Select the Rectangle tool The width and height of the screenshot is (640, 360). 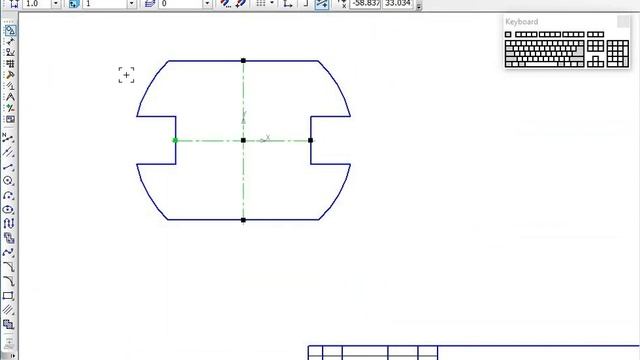pos(8,296)
